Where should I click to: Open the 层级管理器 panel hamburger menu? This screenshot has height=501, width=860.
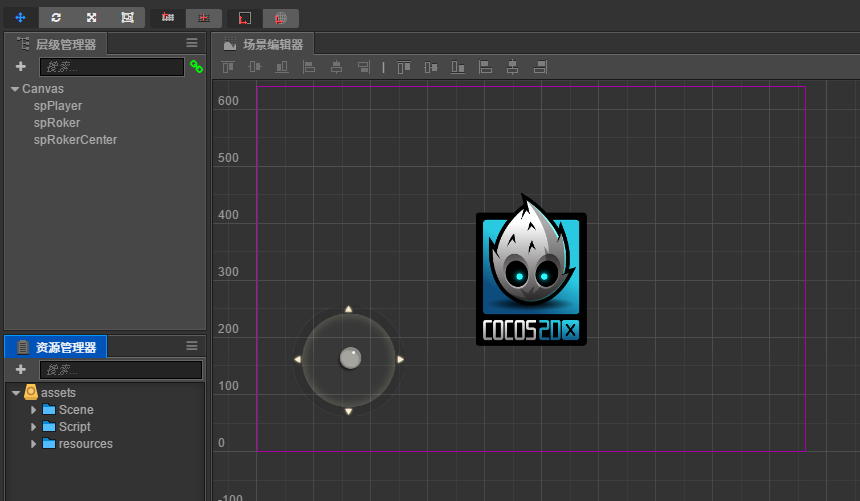click(x=192, y=43)
